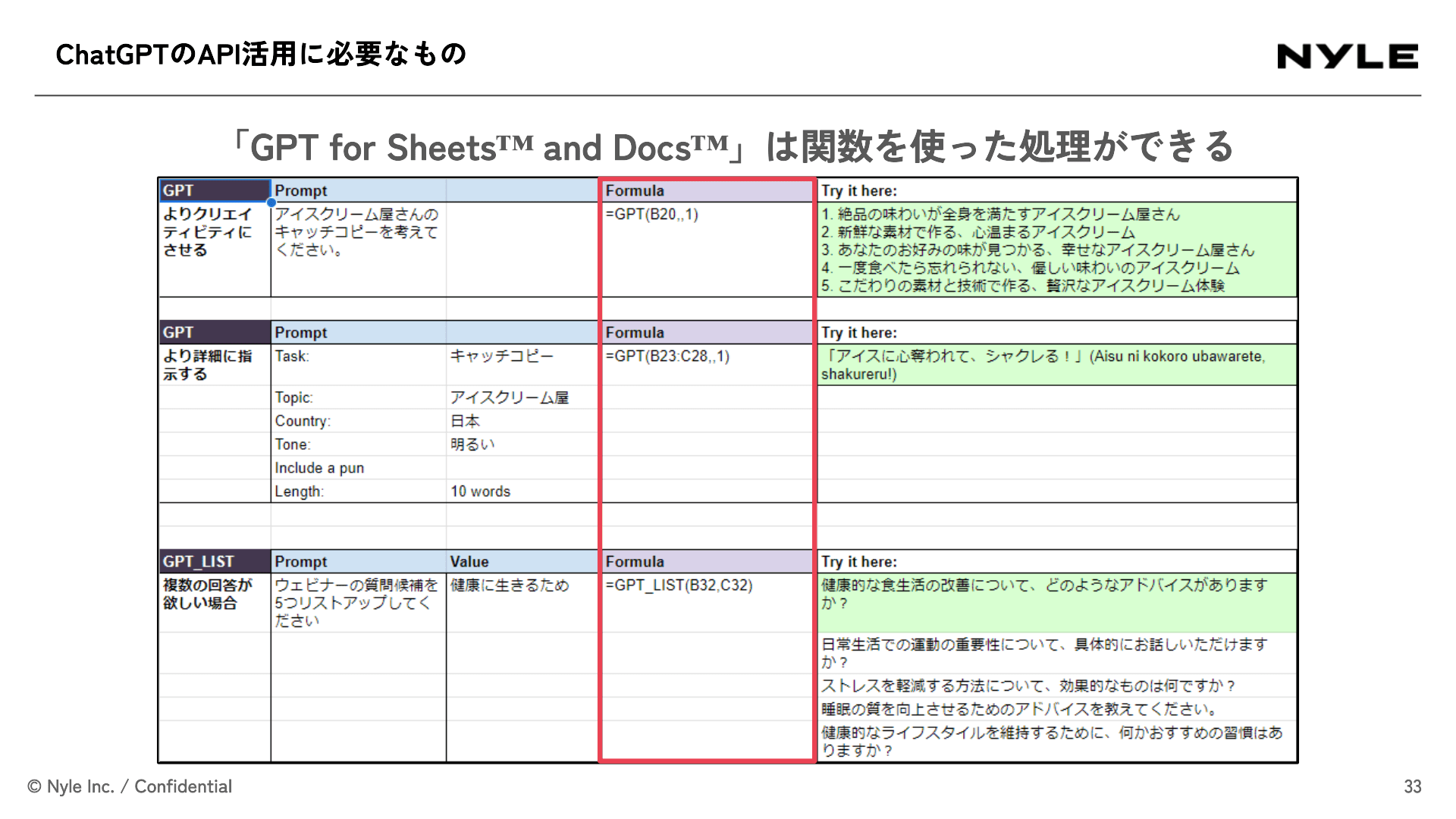Click the NYLE logo
The height and width of the screenshot is (819, 1456).
[x=1348, y=56]
